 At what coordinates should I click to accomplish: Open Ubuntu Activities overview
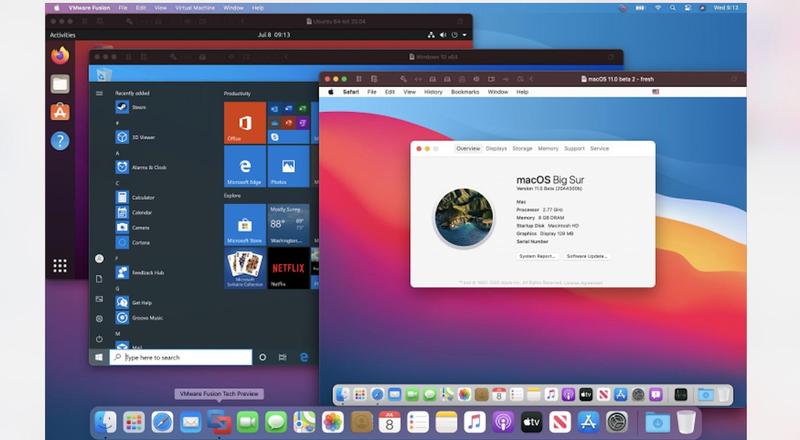(x=62, y=35)
